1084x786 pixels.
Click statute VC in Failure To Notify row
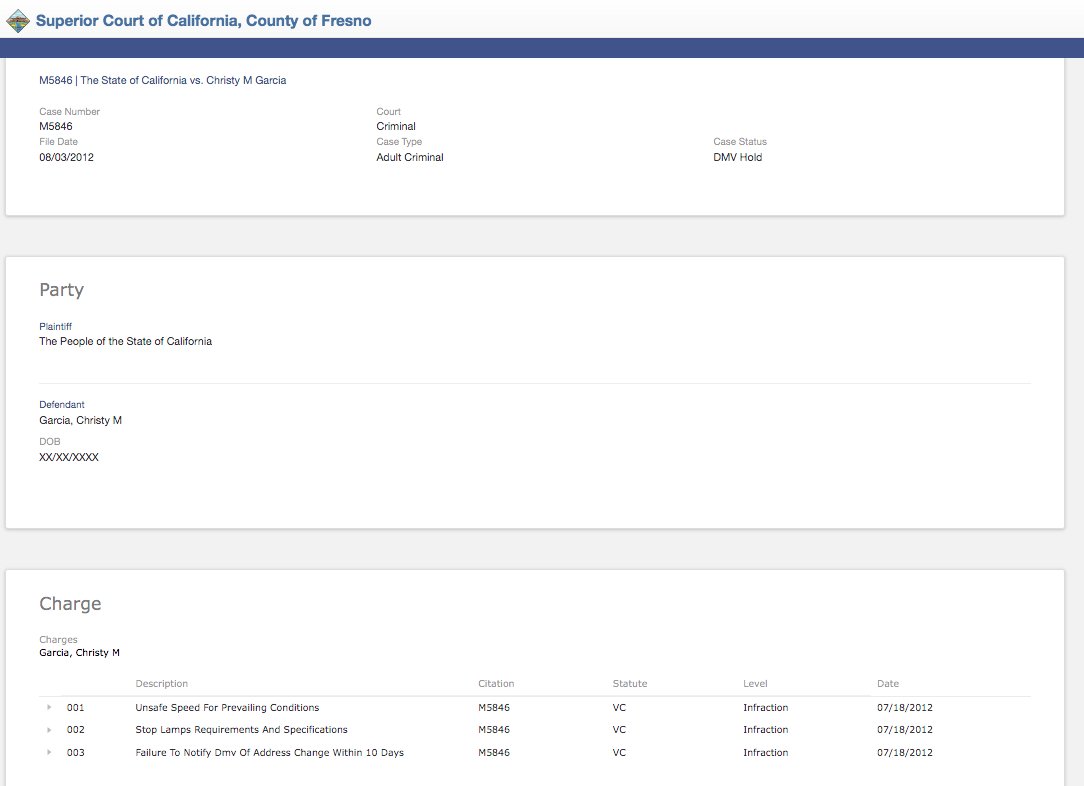click(x=619, y=752)
